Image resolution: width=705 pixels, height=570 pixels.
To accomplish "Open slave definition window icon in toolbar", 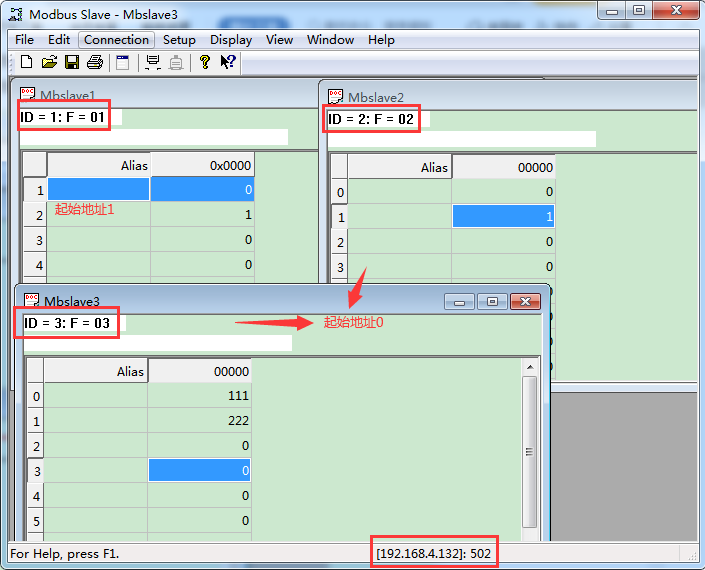I will [x=122, y=62].
